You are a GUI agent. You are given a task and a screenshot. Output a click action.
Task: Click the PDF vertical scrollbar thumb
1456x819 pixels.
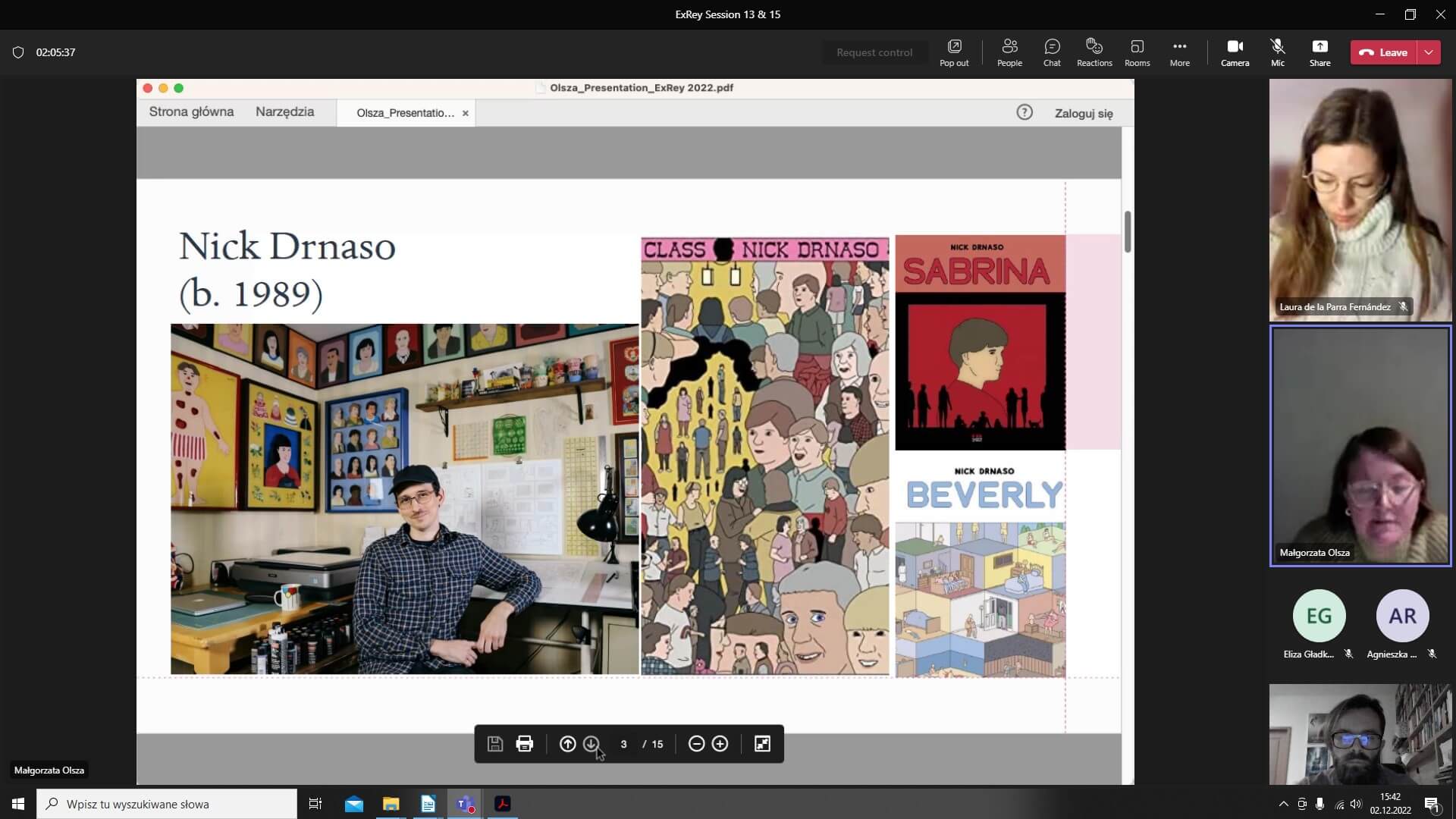[x=1128, y=231]
